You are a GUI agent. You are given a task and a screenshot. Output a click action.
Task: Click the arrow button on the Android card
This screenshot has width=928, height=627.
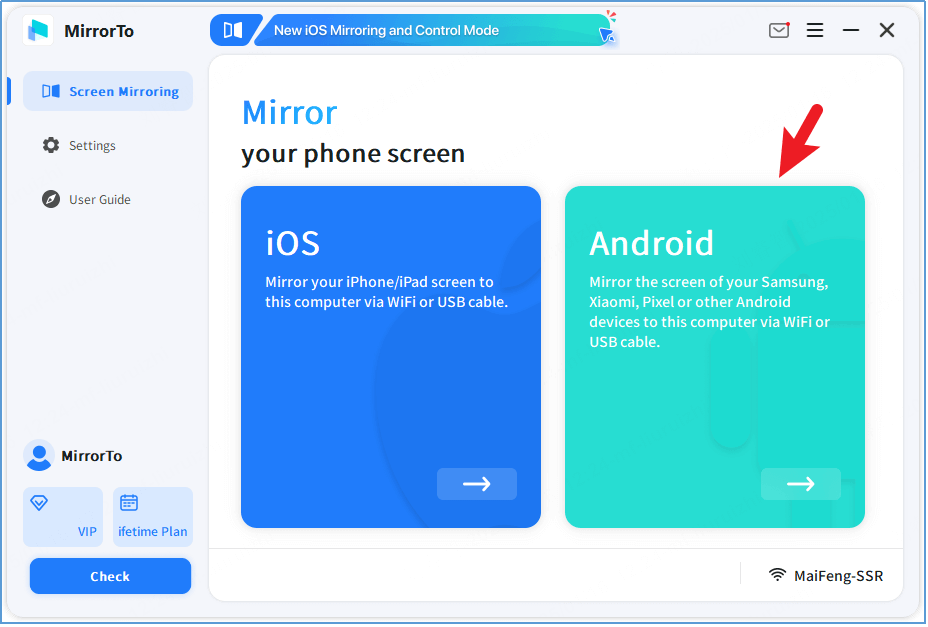click(x=800, y=484)
